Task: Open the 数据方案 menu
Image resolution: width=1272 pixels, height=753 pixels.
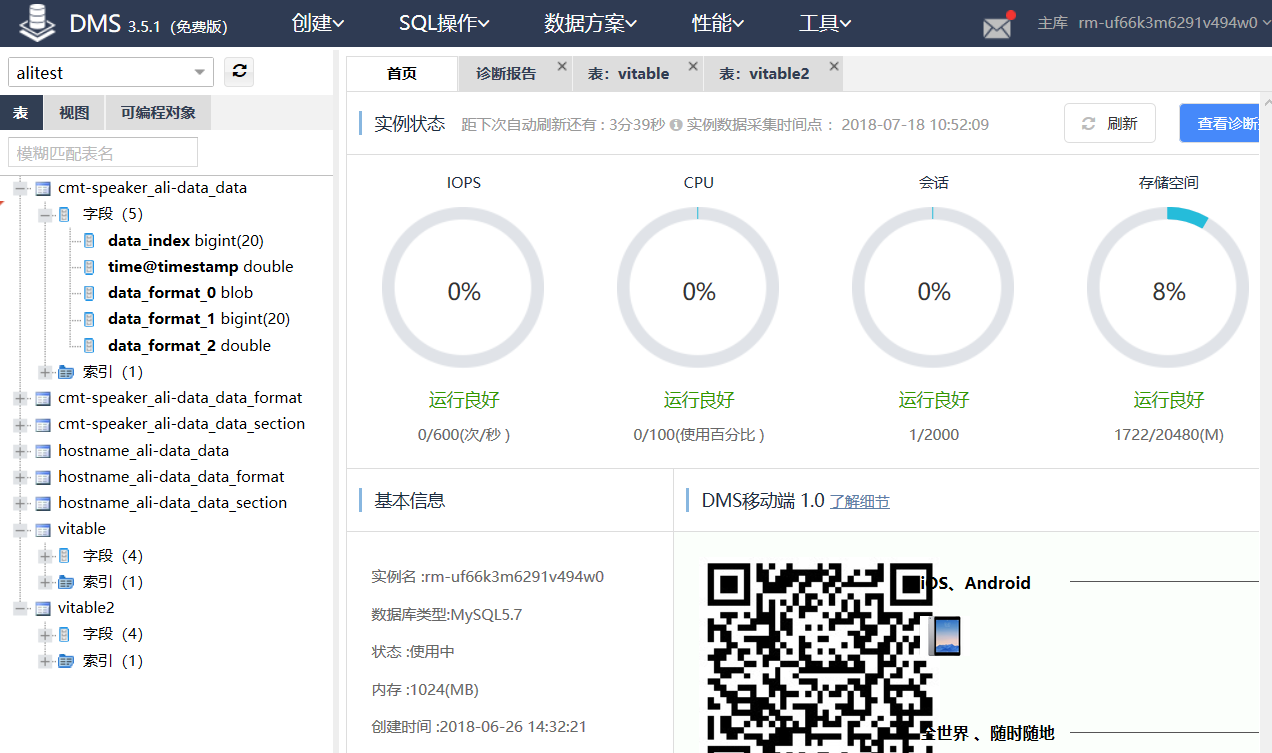Action: (591, 23)
